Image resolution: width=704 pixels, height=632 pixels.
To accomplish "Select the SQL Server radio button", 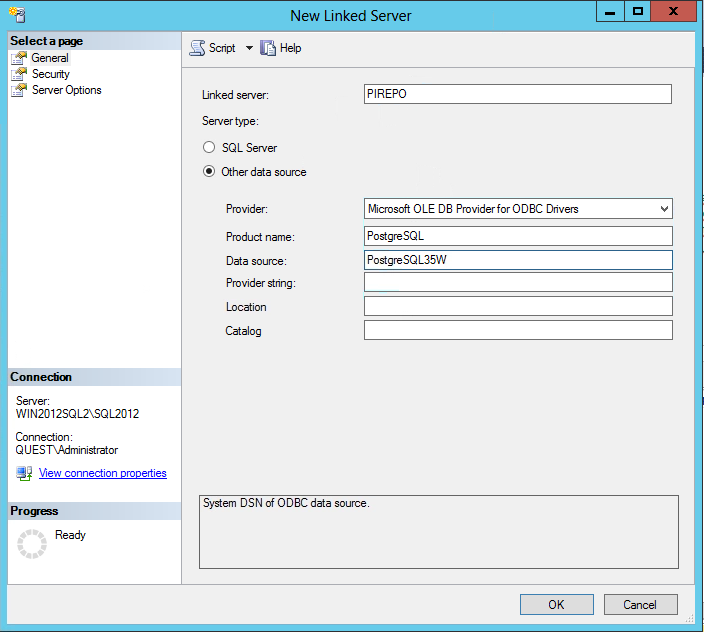I will pos(209,148).
